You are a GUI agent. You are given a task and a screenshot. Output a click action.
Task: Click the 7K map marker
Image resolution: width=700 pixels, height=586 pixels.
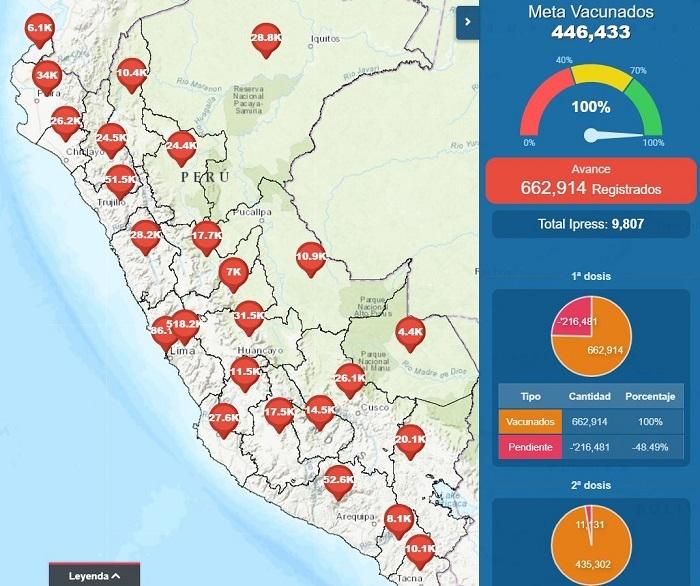pyautogui.click(x=234, y=273)
